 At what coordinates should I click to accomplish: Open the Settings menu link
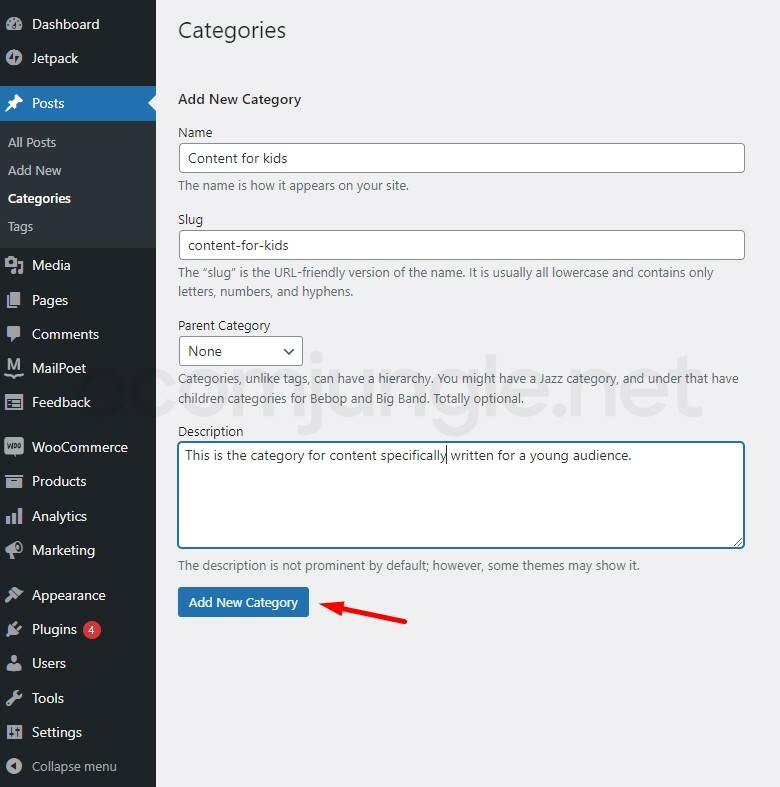click(56, 732)
